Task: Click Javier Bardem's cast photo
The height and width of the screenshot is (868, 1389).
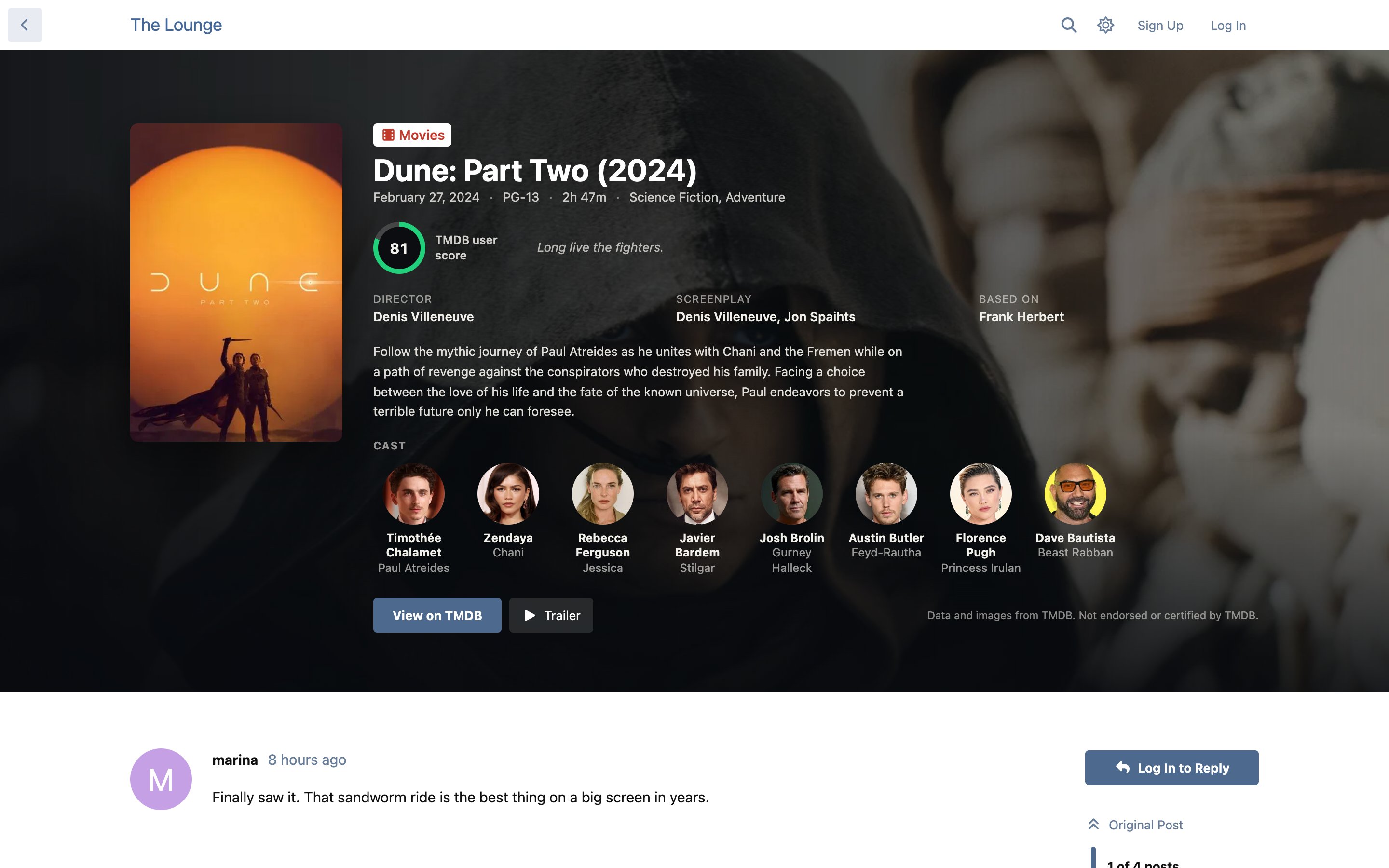Action: (697, 494)
